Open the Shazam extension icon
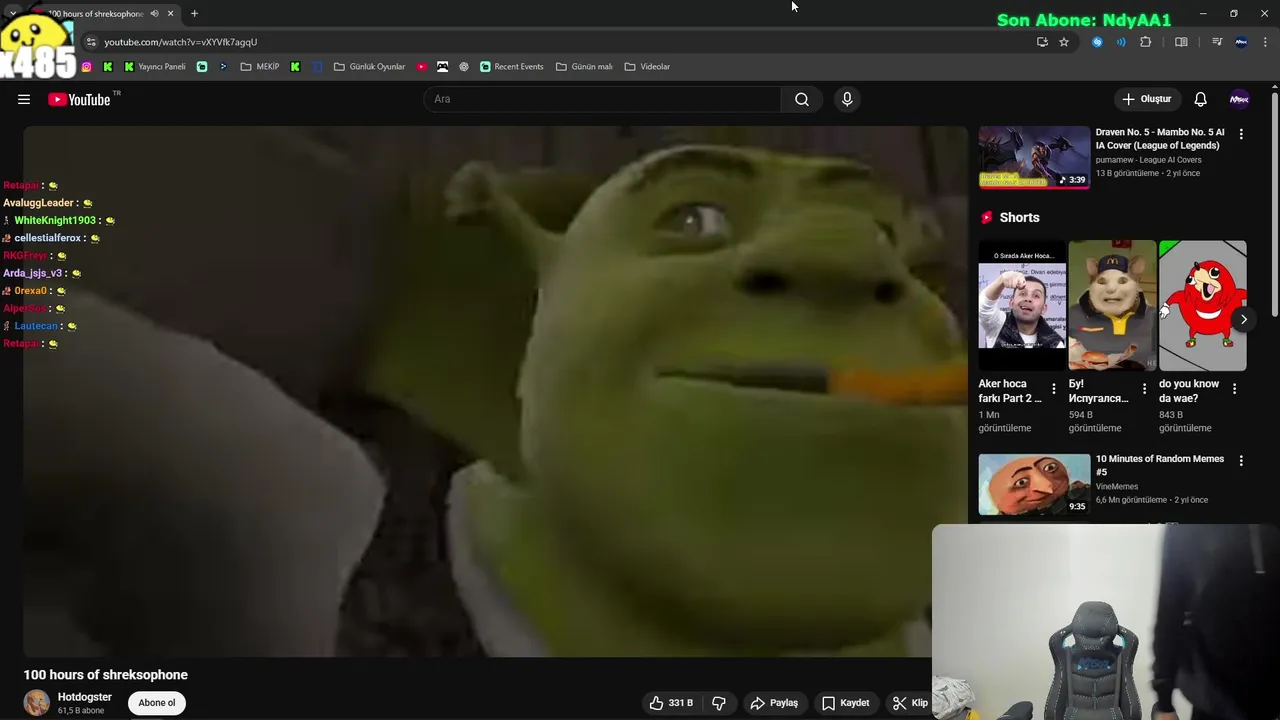The height and width of the screenshot is (720, 1280). coord(1097,42)
